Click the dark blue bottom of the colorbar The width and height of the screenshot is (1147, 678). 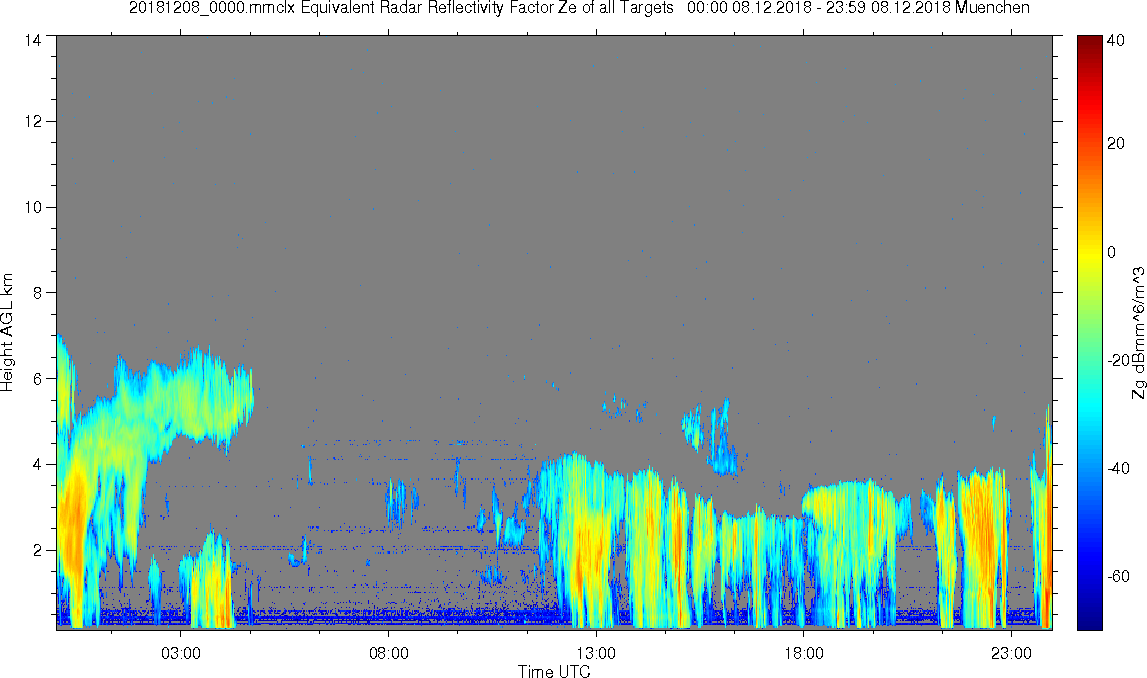1090,620
